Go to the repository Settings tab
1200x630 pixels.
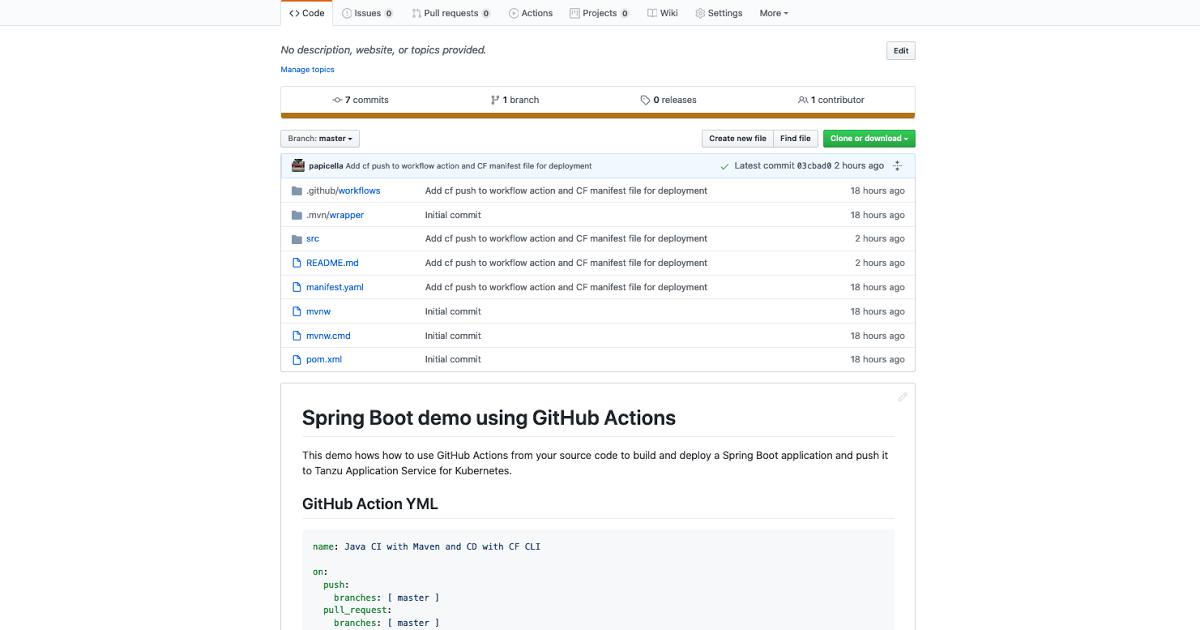(x=719, y=13)
